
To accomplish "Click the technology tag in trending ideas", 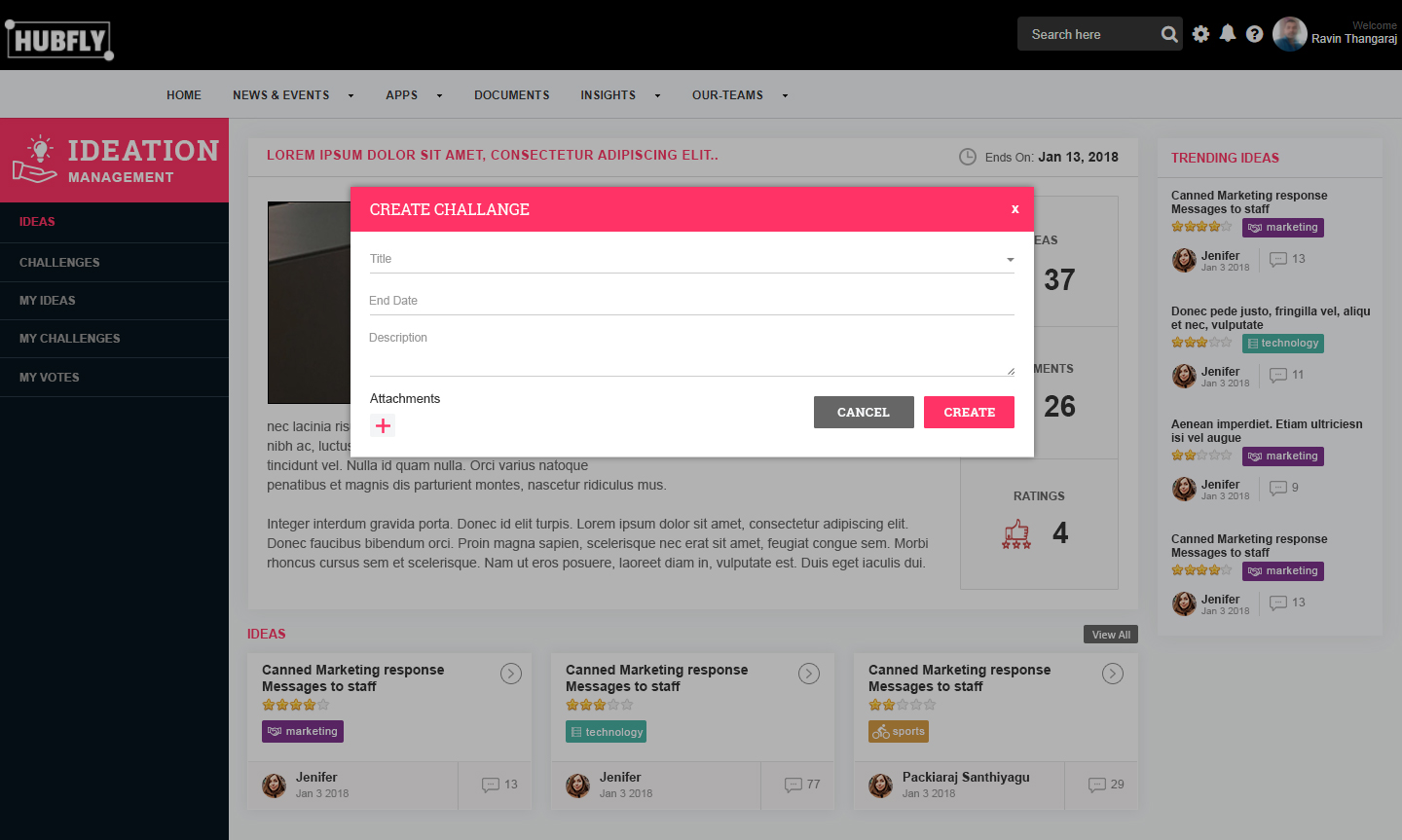I will click(x=1283, y=343).
